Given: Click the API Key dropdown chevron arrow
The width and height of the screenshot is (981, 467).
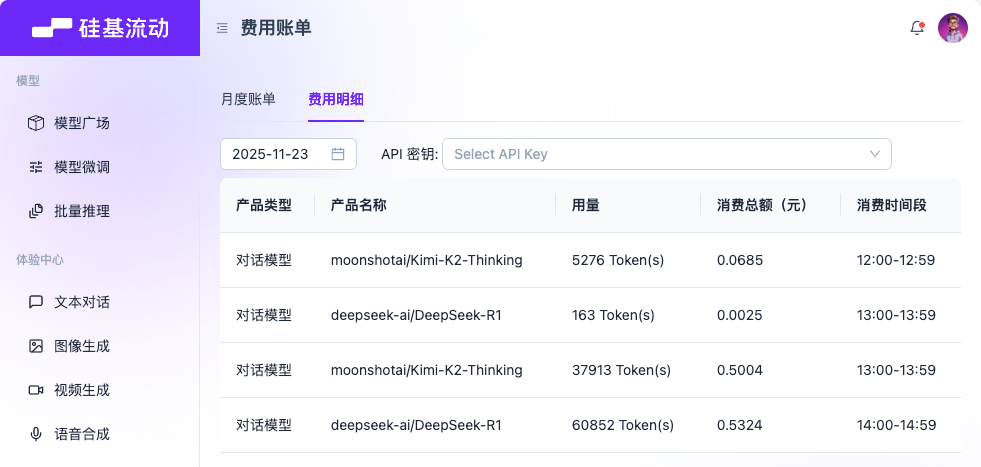Looking at the screenshot, I should pos(875,154).
